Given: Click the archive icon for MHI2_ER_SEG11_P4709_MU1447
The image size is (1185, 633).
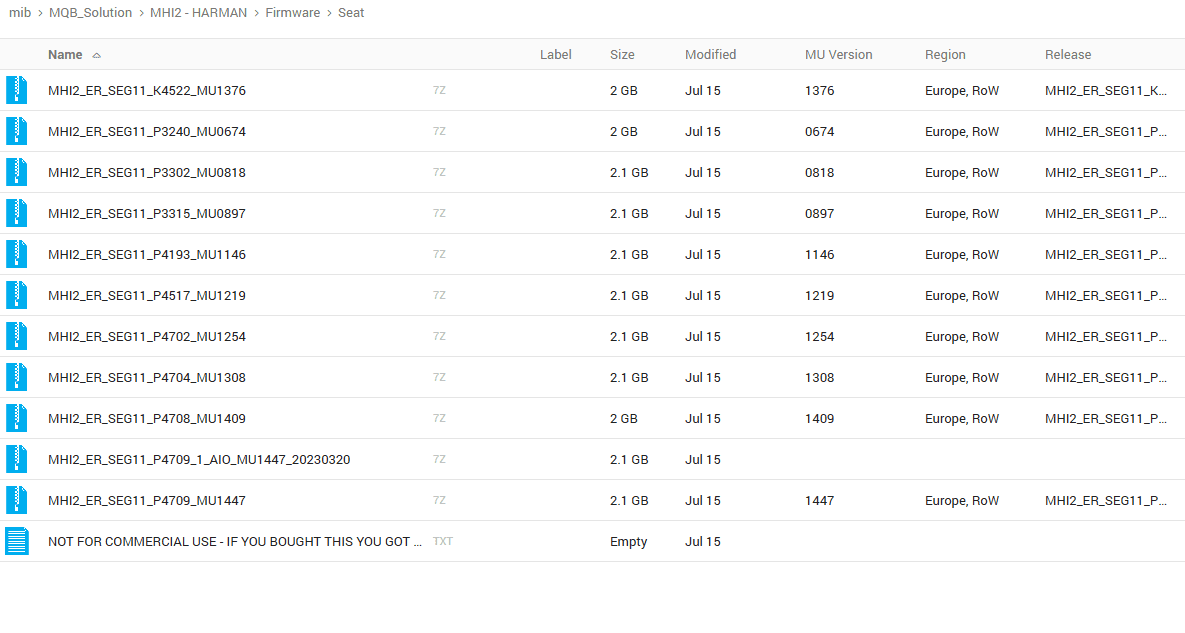Looking at the screenshot, I should point(17,500).
